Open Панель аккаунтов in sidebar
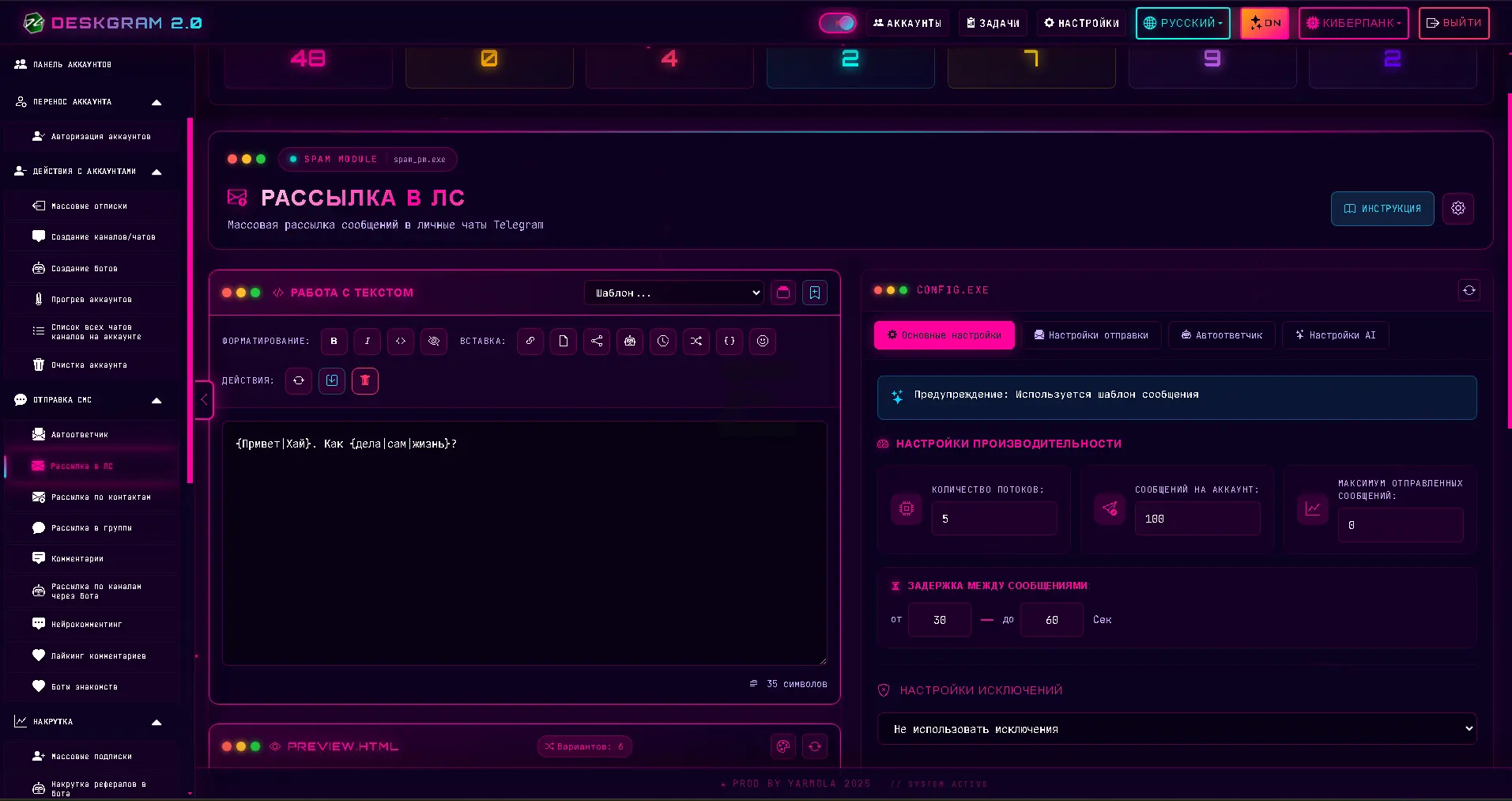This screenshot has width=1512, height=801. (x=92, y=64)
